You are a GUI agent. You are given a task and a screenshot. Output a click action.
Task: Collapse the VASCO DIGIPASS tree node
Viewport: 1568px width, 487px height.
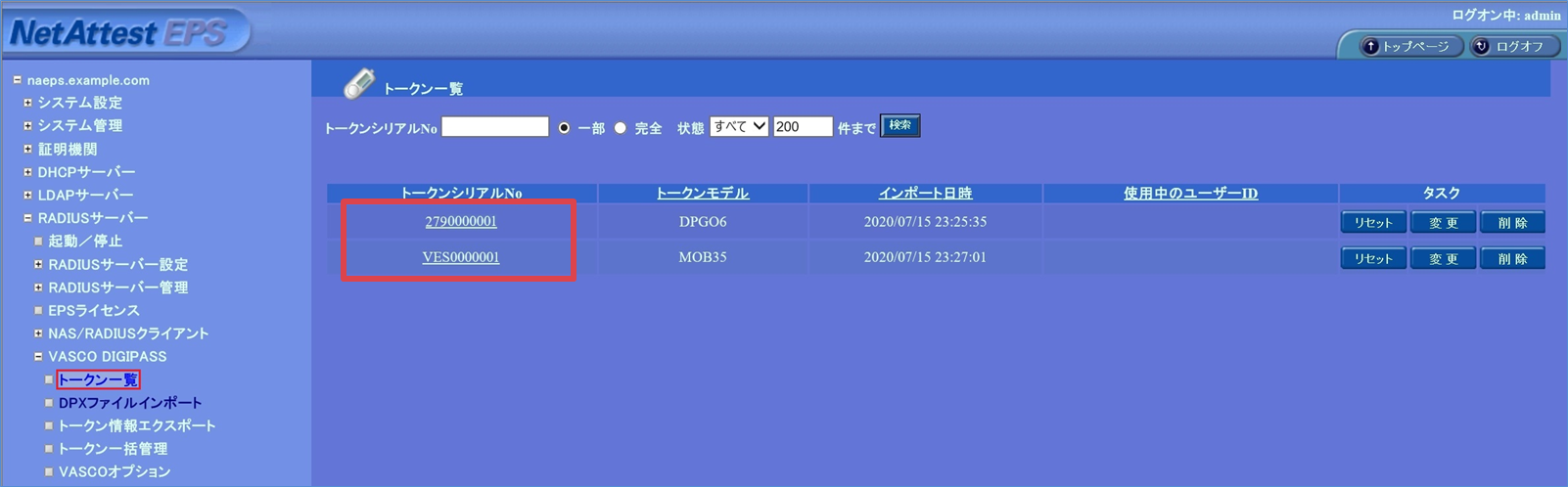pos(38,357)
